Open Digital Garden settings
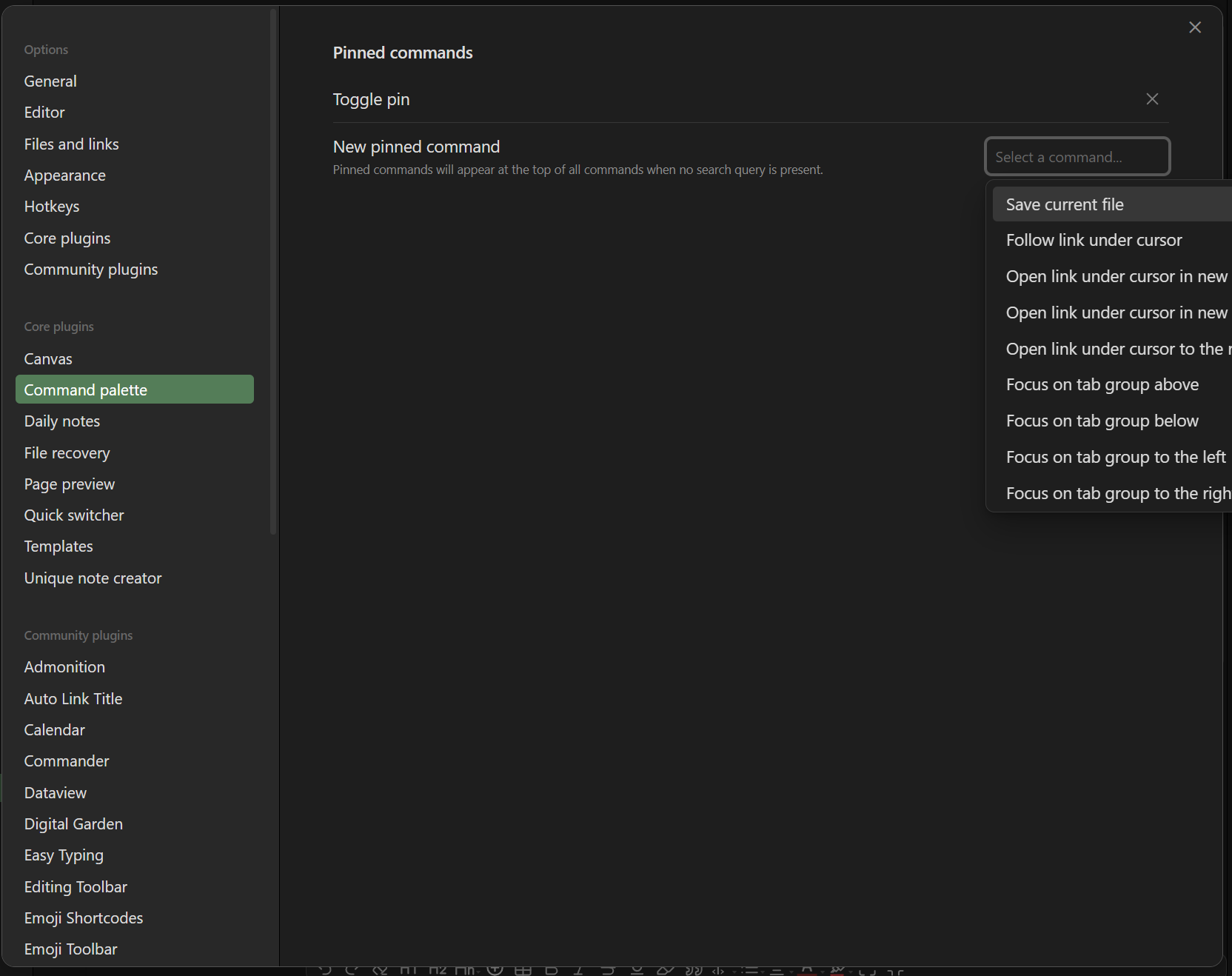 (135, 824)
